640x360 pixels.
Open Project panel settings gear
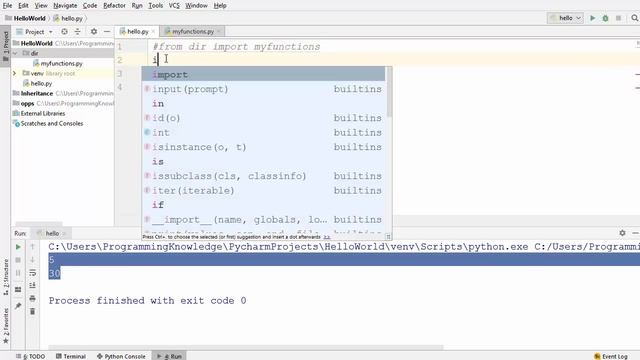(x=94, y=31)
